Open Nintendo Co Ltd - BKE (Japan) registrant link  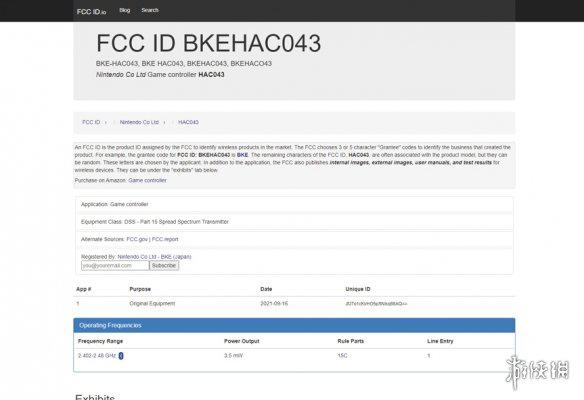[155, 257]
